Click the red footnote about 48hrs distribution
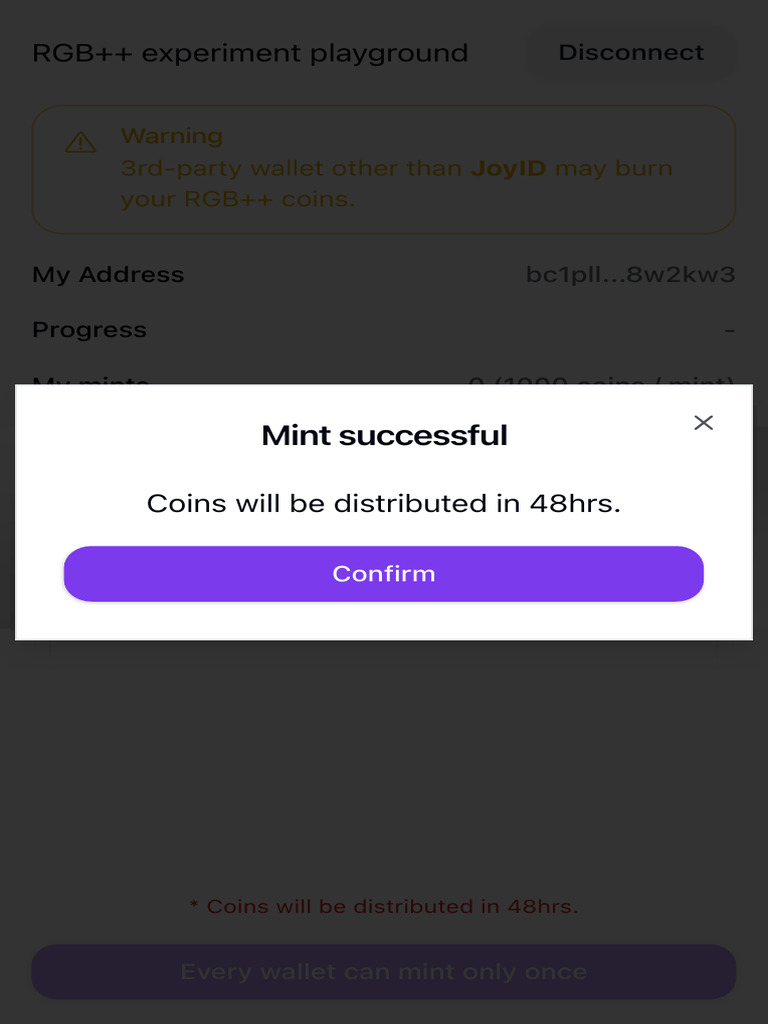 coord(384,906)
